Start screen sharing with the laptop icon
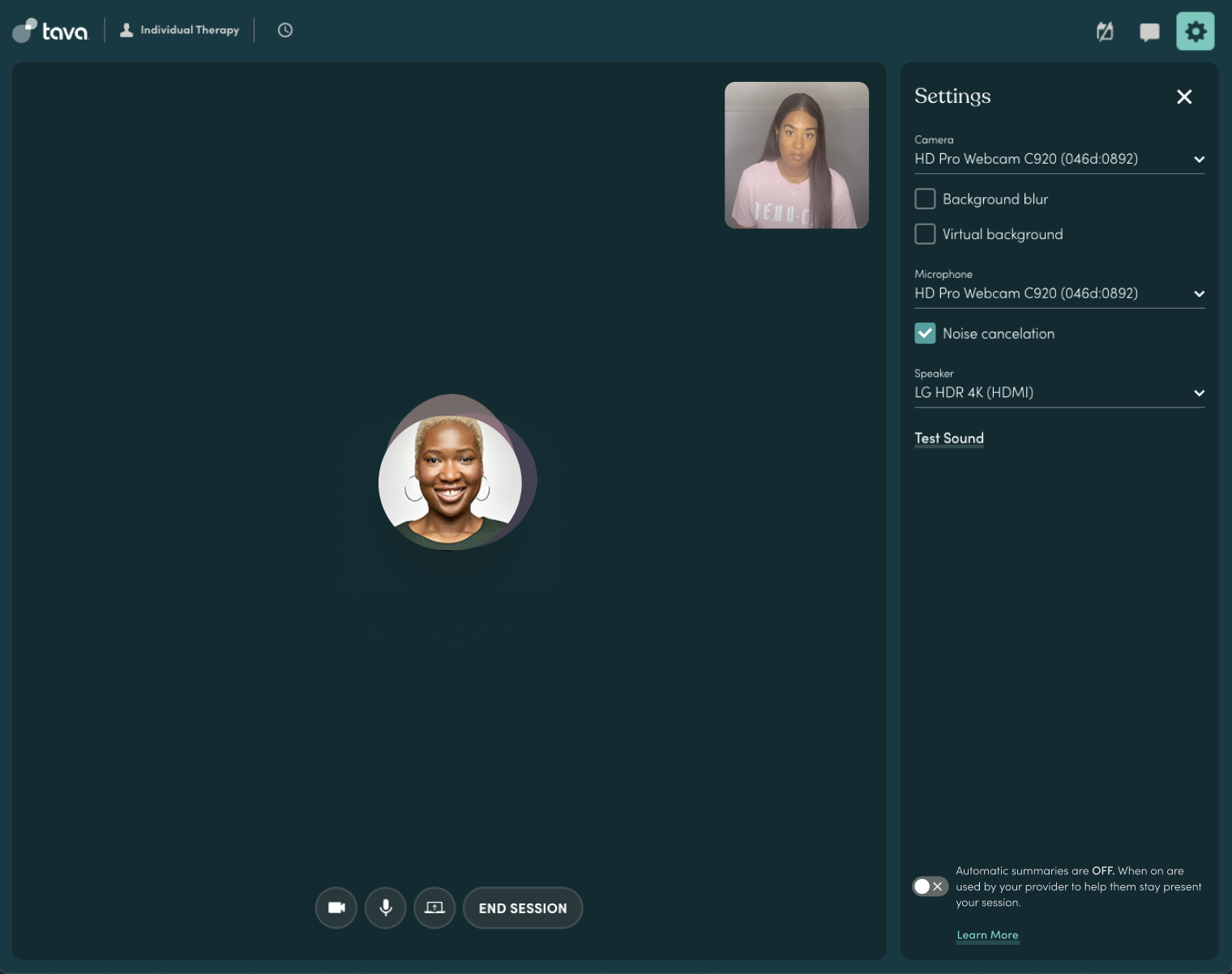The height and width of the screenshot is (974, 1232). point(434,908)
